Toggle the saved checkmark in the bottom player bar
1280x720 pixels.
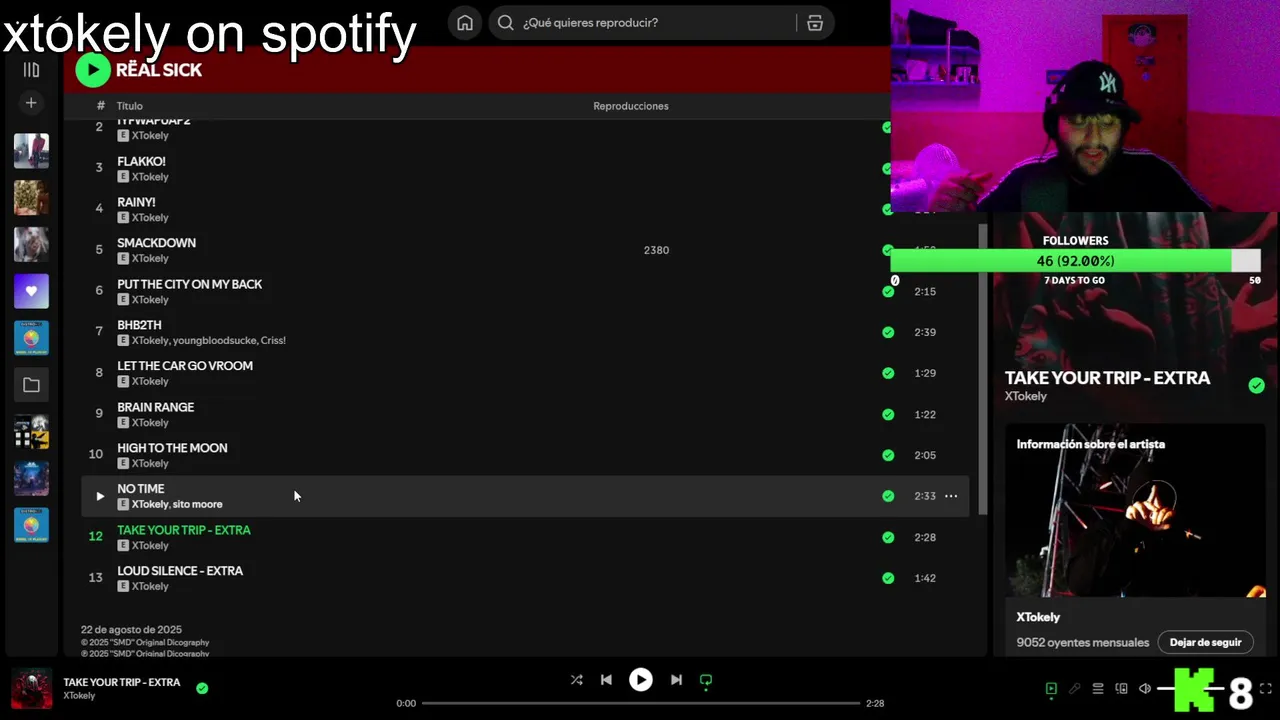202,688
